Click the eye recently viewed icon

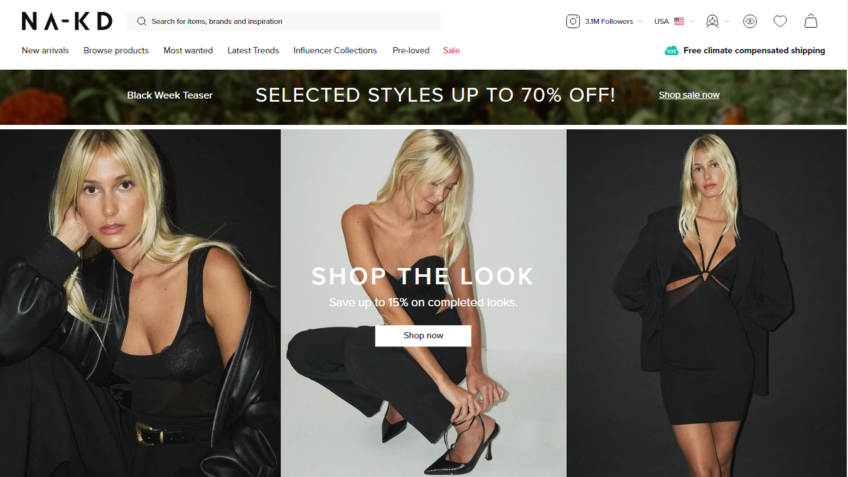pyautogui.click(x=750, y=21)
